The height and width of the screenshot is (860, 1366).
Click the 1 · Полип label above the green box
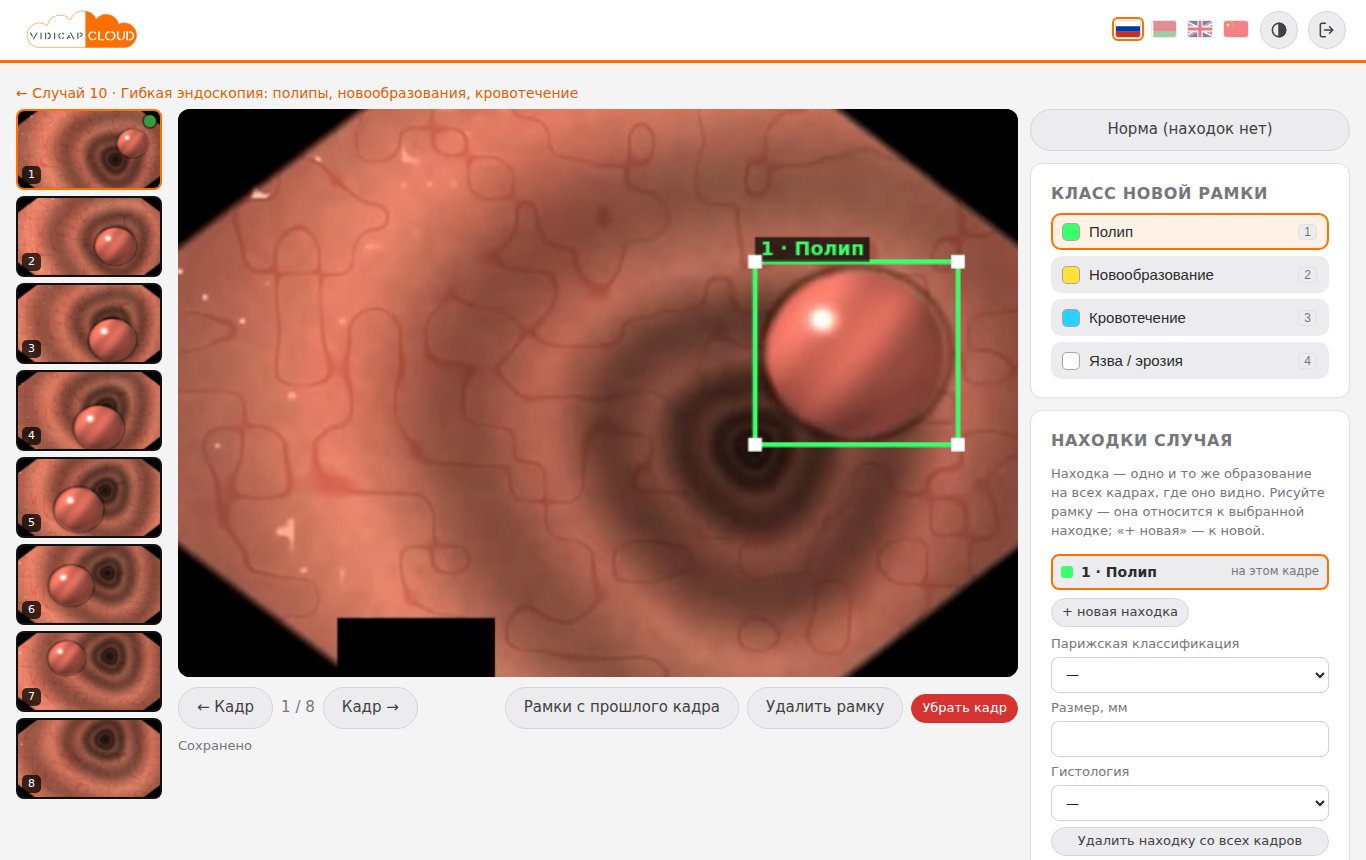812,249
